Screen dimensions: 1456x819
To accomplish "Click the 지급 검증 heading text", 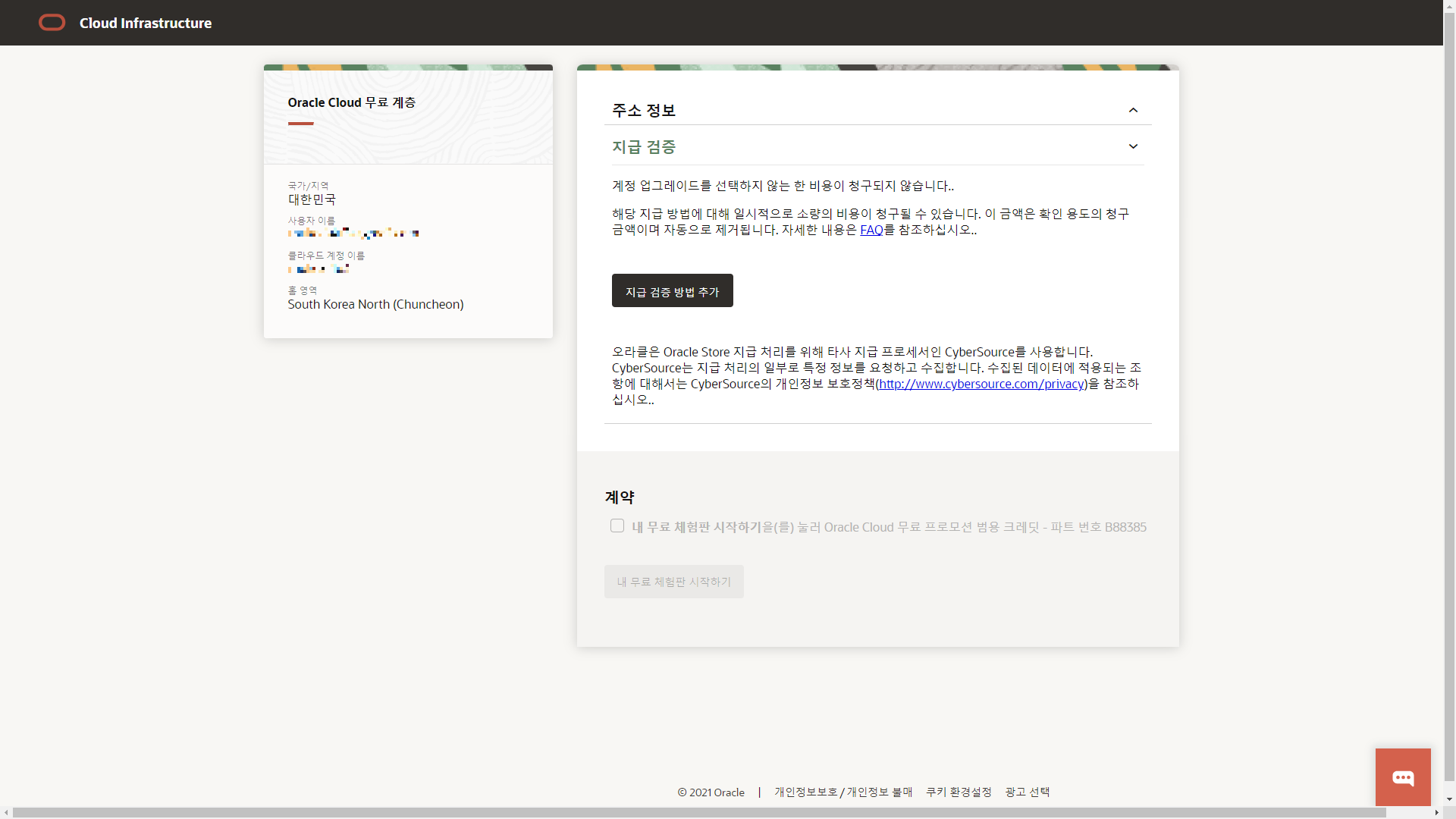I will tap(644, 147).
